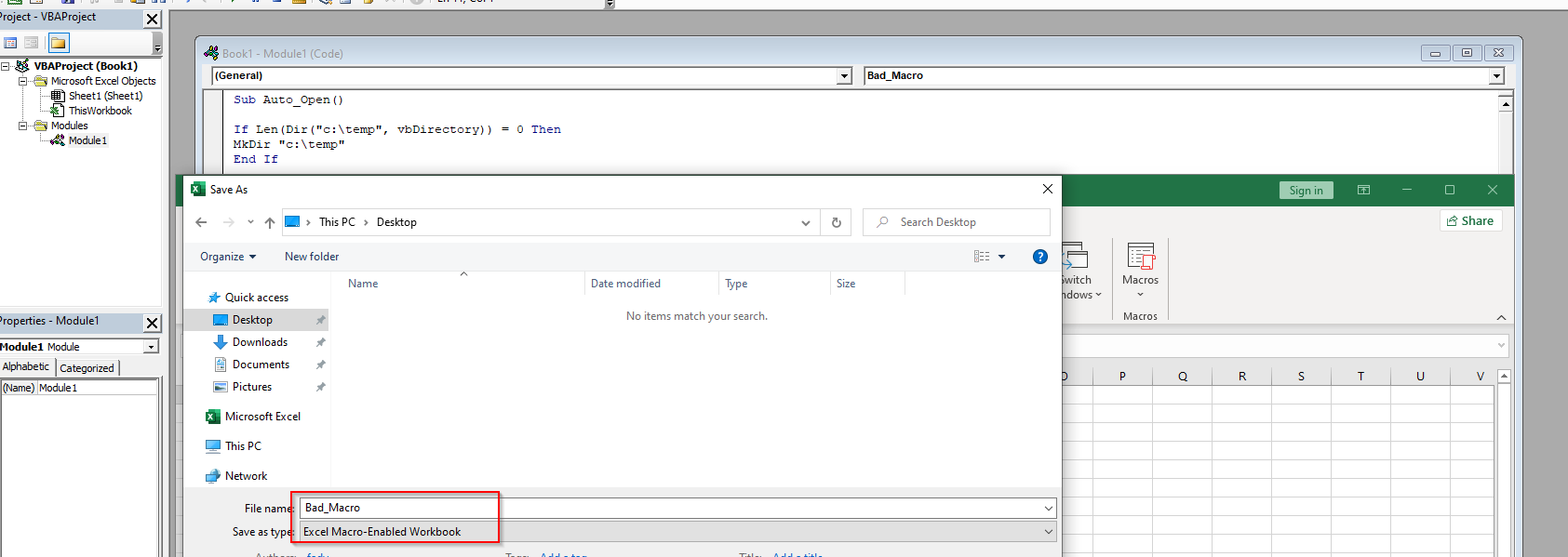Viewport: 1568px width, 557px height.
Task: Click the File name input field
Action: coord(670,508)
